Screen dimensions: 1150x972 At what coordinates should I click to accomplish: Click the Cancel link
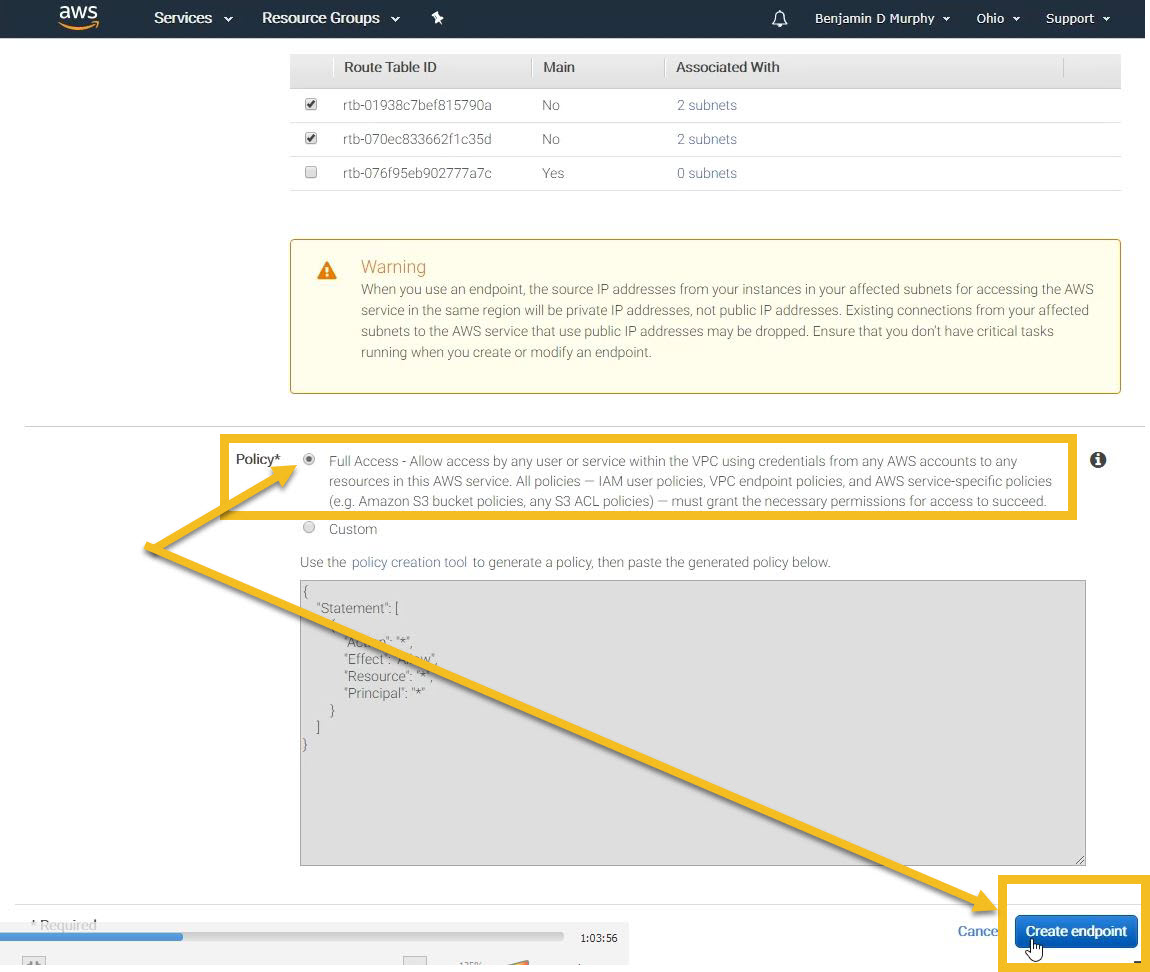977,931
